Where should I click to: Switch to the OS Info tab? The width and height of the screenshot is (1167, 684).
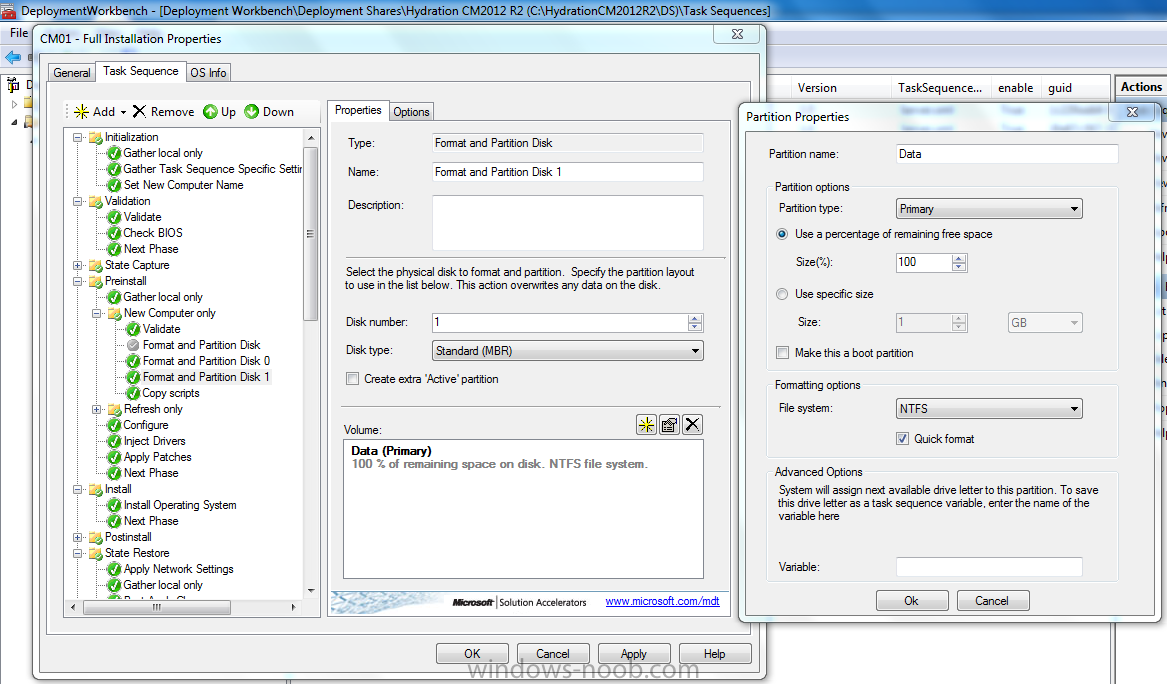pyautogui.click(x=208, y=73)
